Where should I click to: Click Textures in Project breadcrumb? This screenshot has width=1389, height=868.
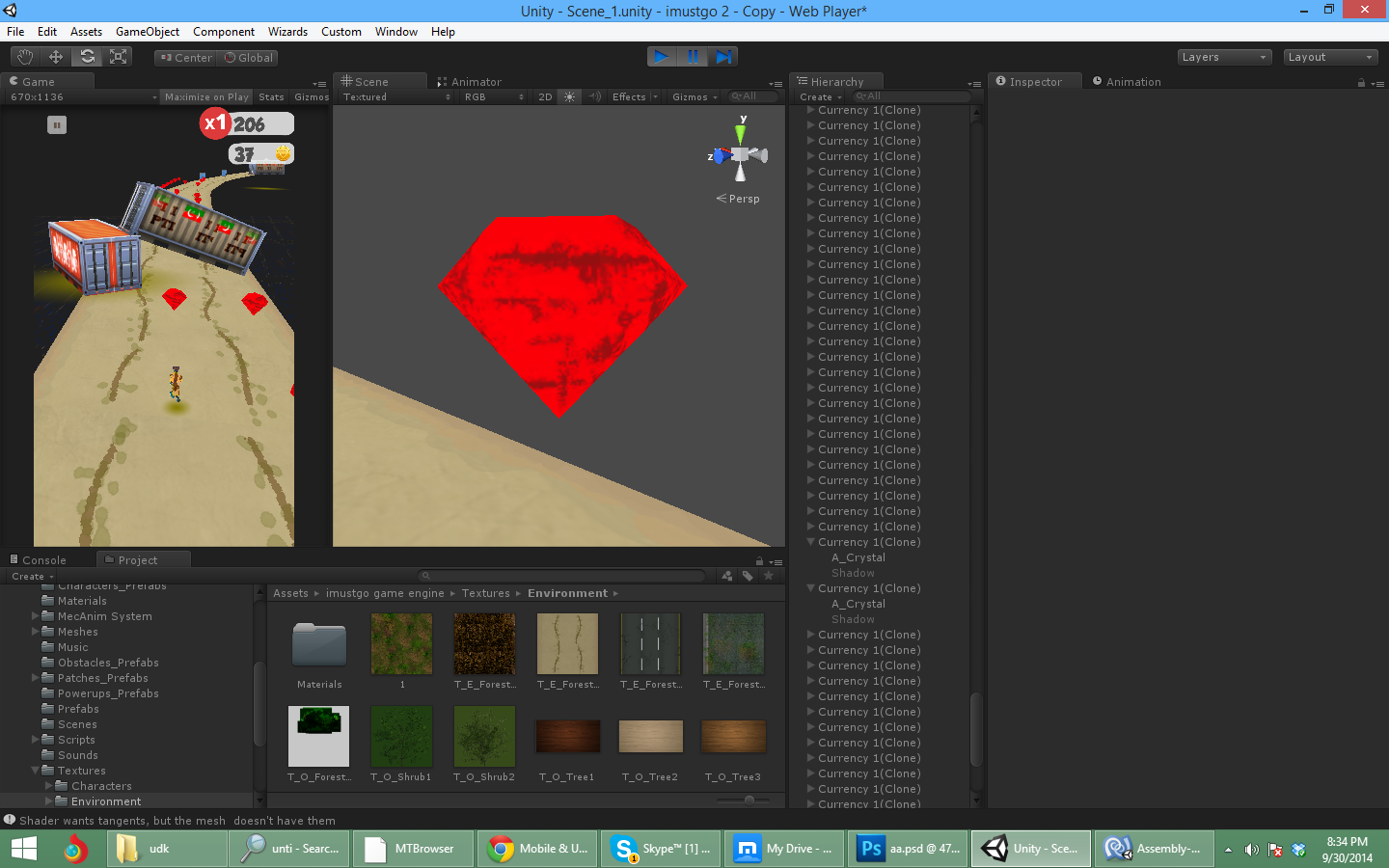pos(486,593)
